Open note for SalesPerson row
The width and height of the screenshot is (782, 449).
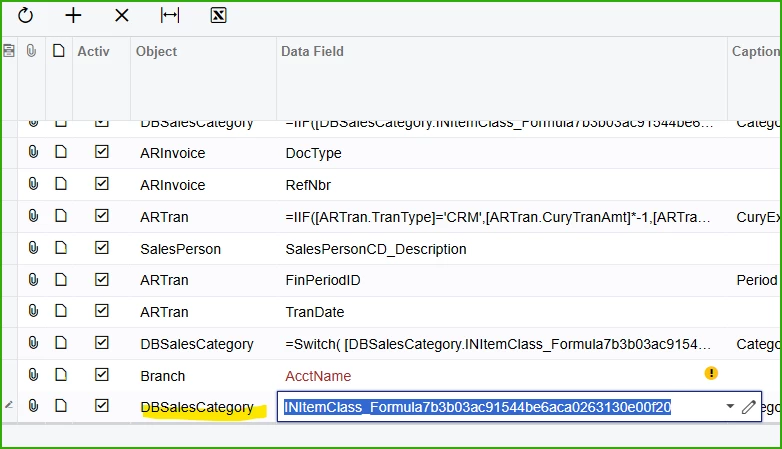(61, 247)
